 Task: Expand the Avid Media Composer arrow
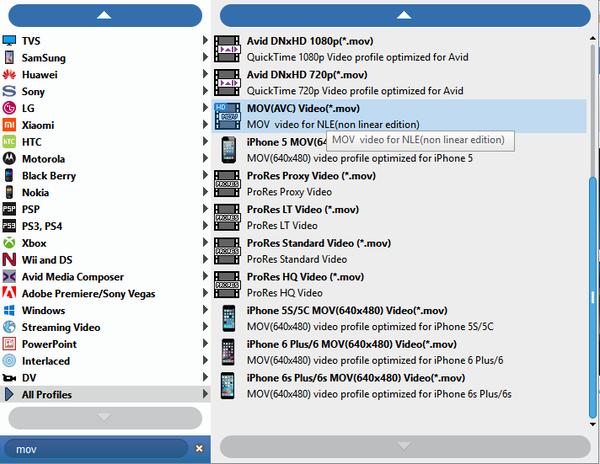pyautogui.click(x=205, y=277)
